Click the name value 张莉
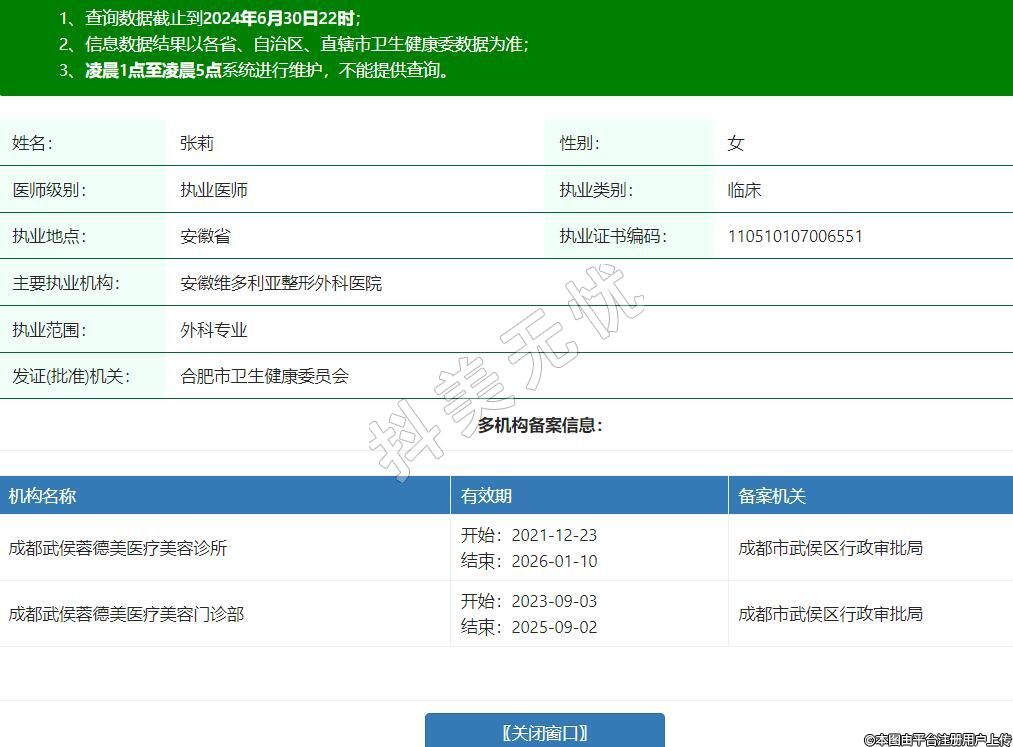The image size is (1013, 747). click(x=197, y=143)
